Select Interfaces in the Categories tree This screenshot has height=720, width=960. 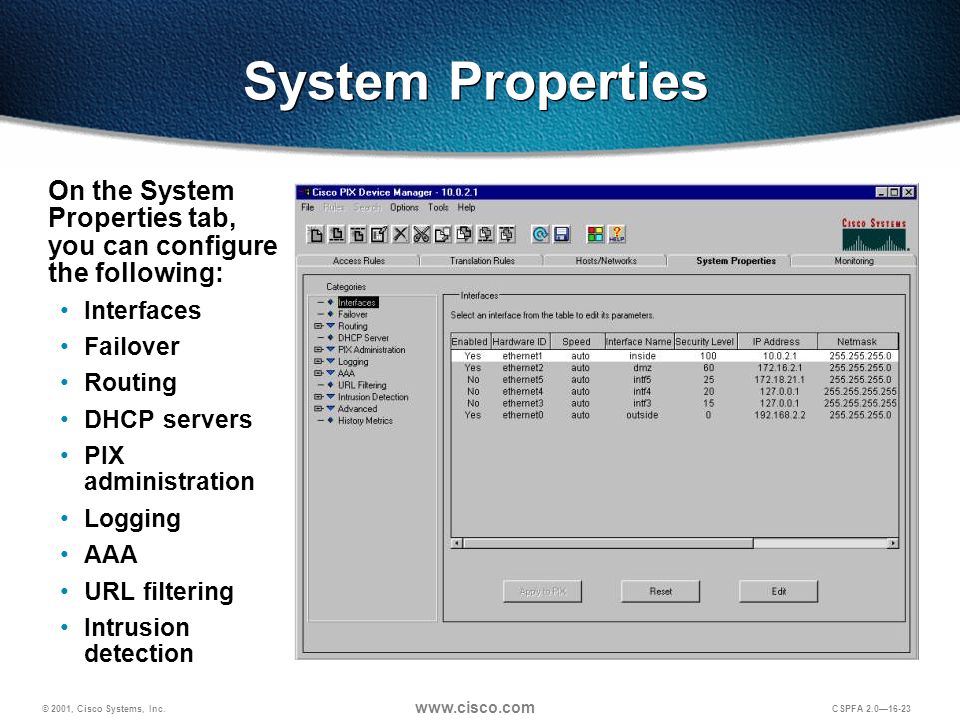pyautogui.click(x=358, y=302)
